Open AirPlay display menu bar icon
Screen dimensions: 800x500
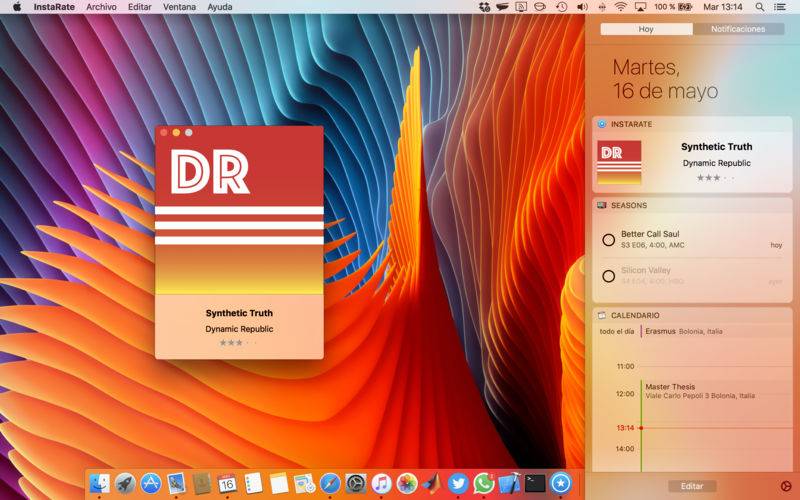coord(640,7)
